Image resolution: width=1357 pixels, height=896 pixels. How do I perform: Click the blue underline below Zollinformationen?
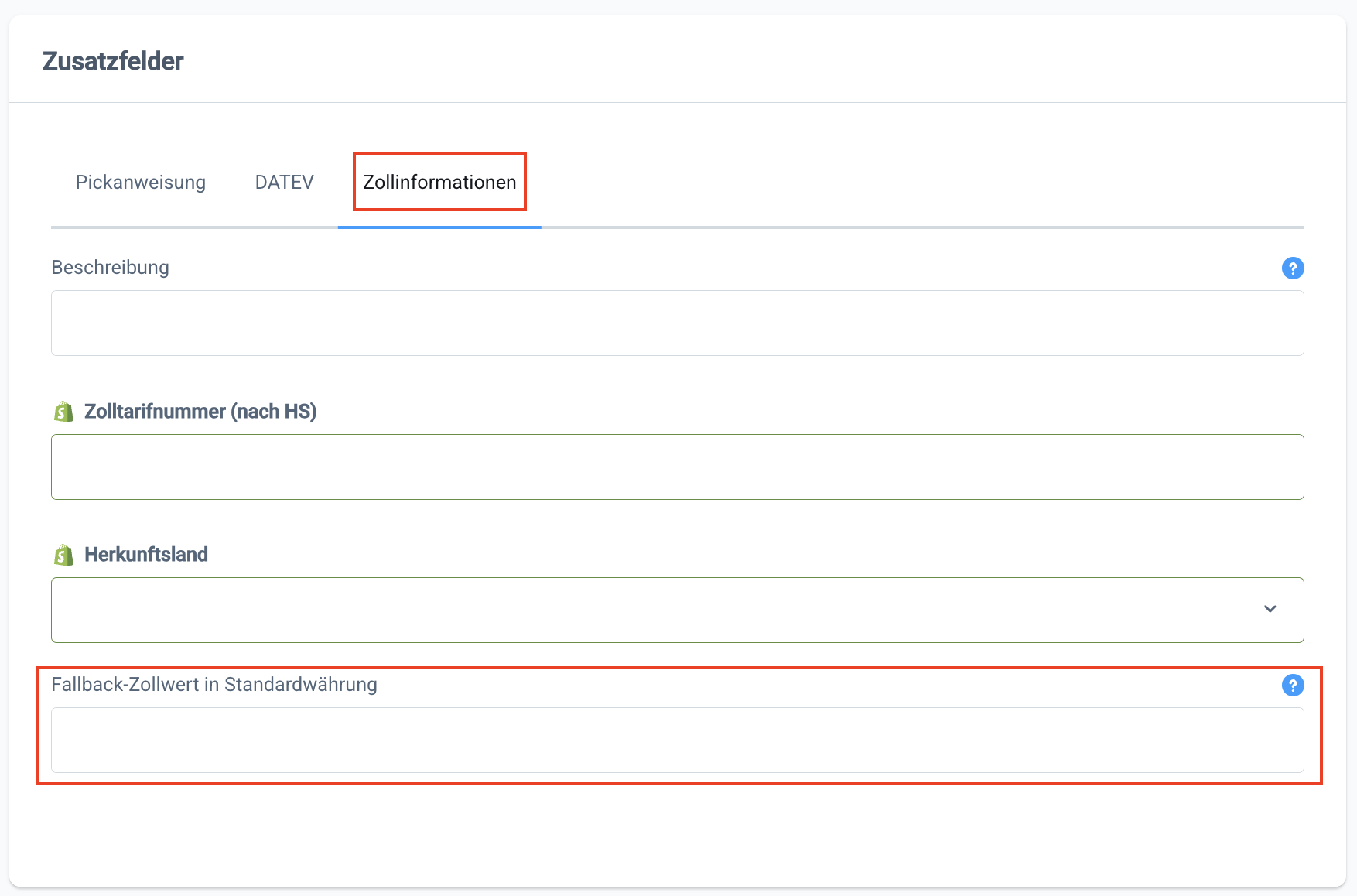click(439, 227)
